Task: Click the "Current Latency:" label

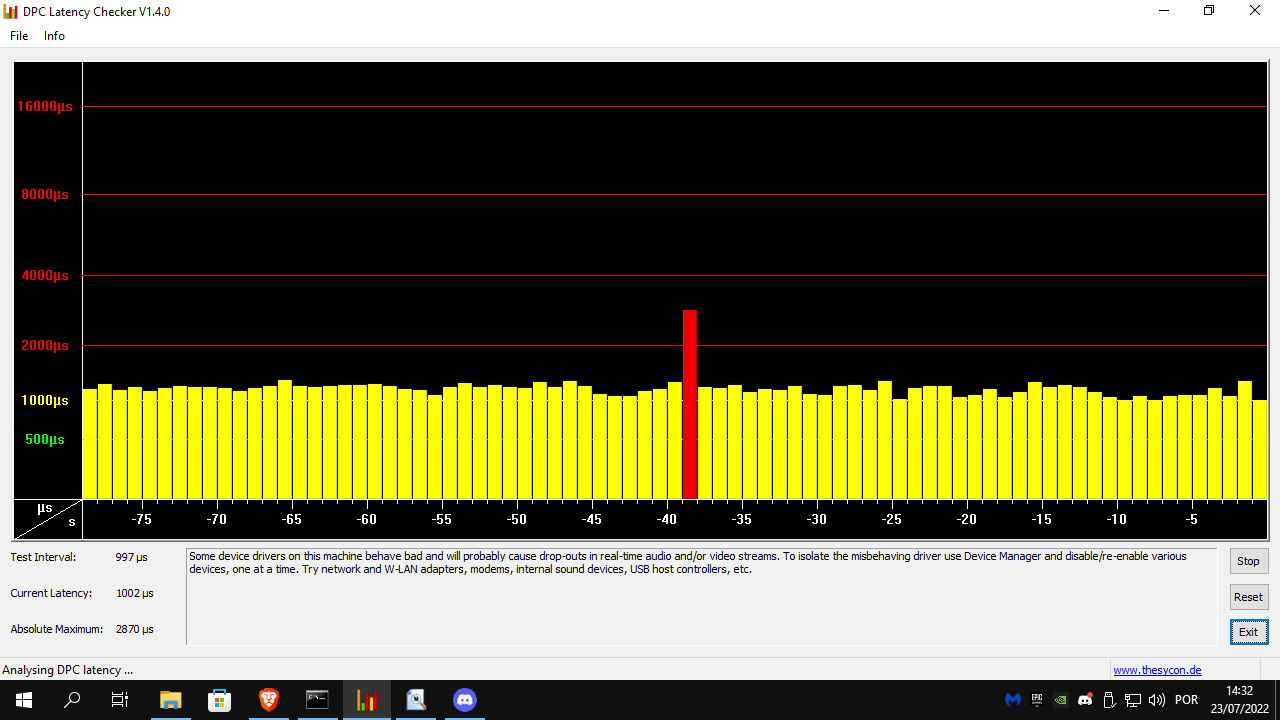Action: [x=51, y=593]
